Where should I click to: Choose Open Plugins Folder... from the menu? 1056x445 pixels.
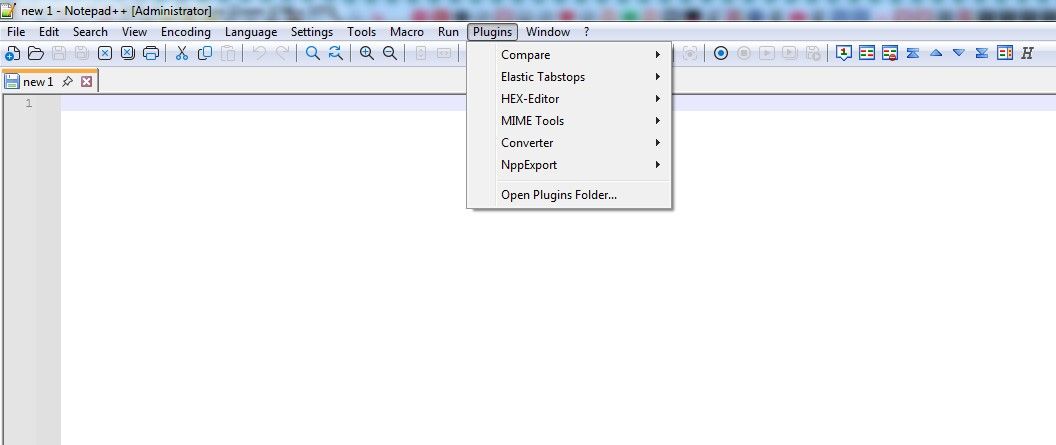pyautogui.click(x=569, y=195)
